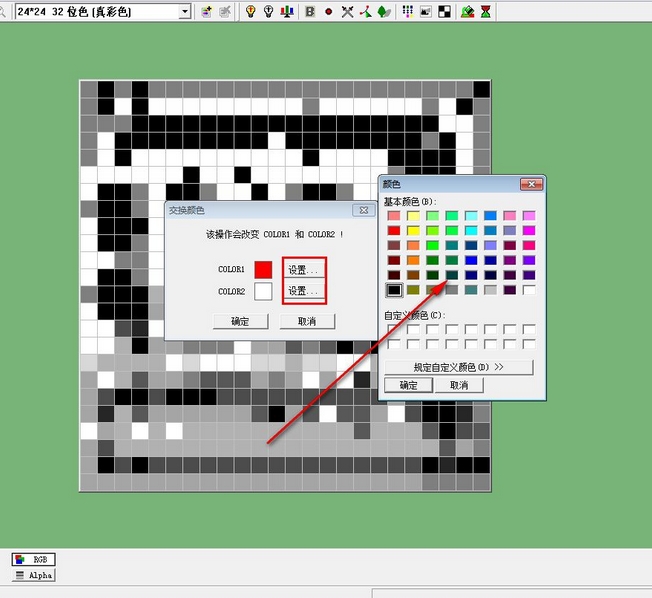Click the lit yellow light bulb icon

250,12
